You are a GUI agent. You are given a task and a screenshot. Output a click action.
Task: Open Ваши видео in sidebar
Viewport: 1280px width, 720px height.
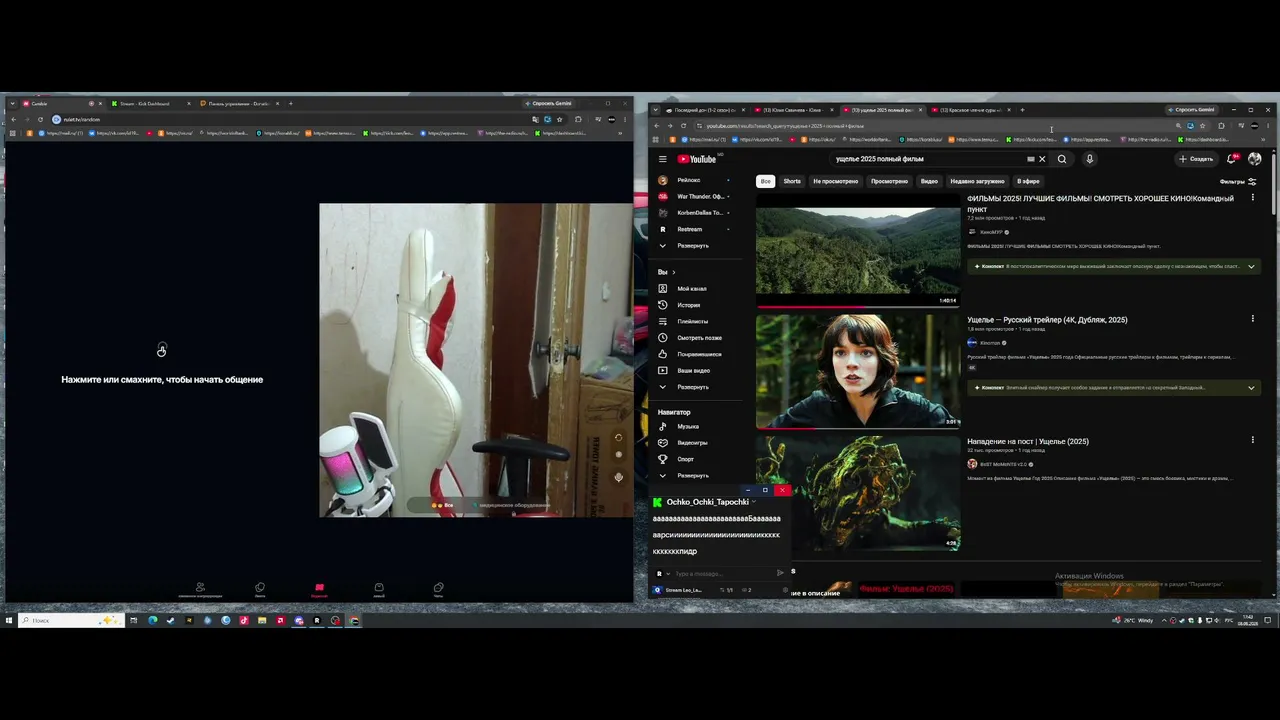[x=693, y=370]
